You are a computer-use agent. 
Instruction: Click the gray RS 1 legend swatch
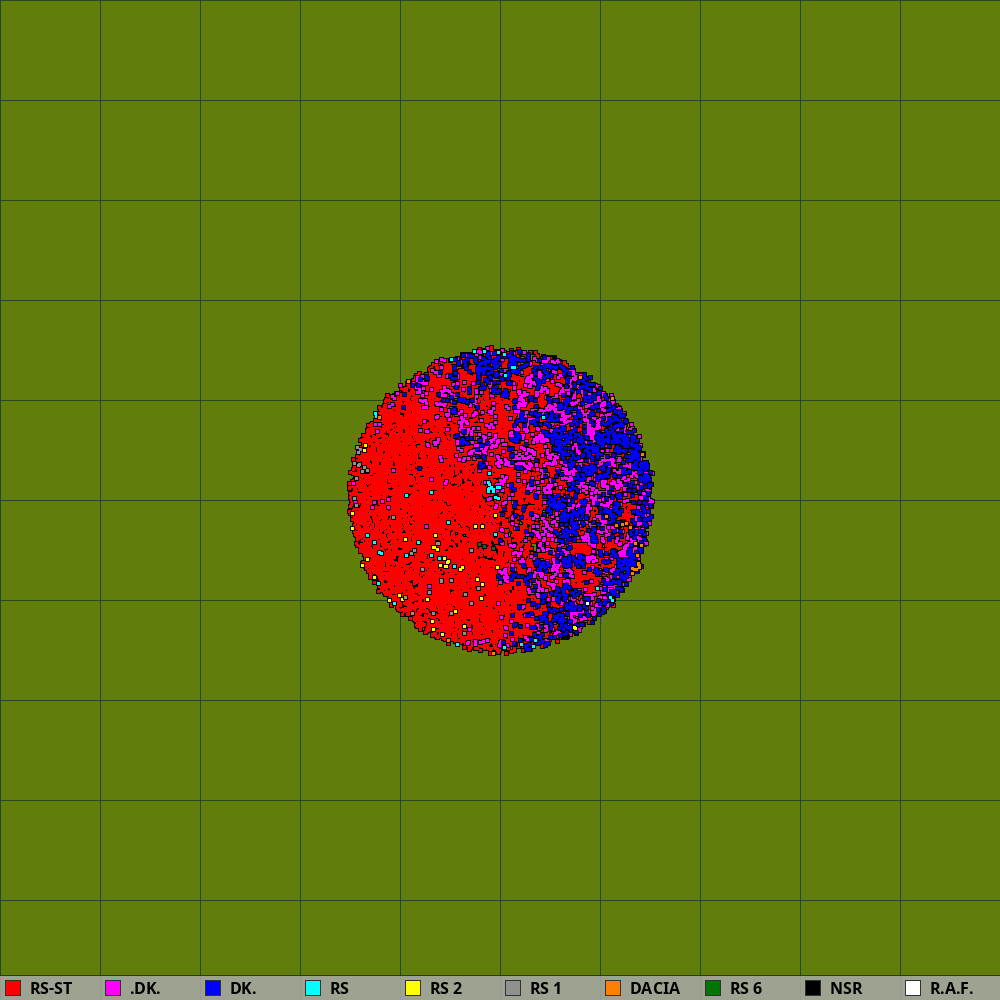[x=513, y=988]
